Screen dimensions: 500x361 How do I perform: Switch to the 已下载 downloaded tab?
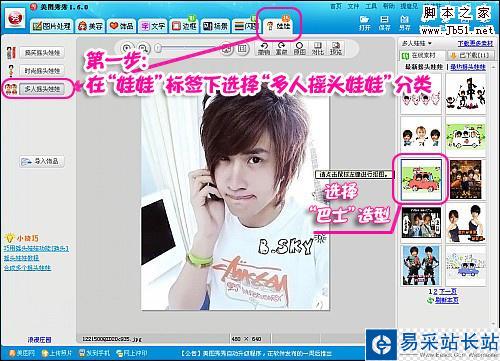(x=471, y=55)
